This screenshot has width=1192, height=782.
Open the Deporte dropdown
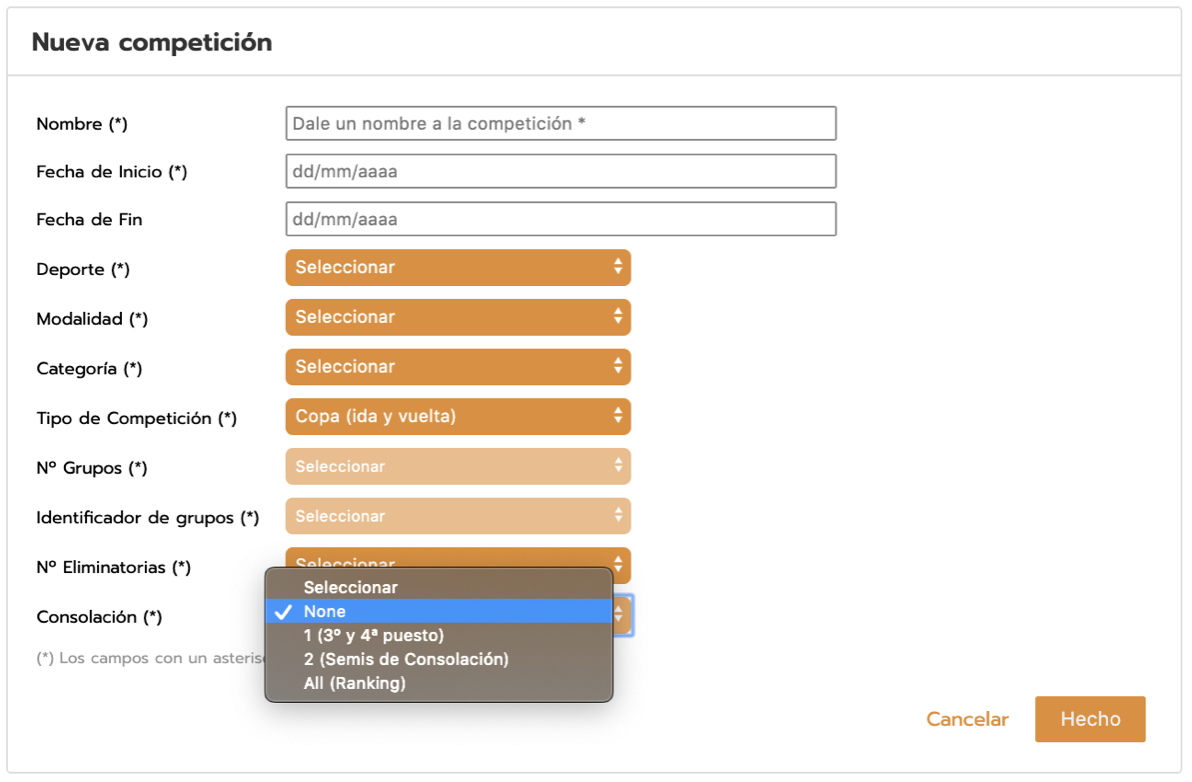(x=457, y=268)
